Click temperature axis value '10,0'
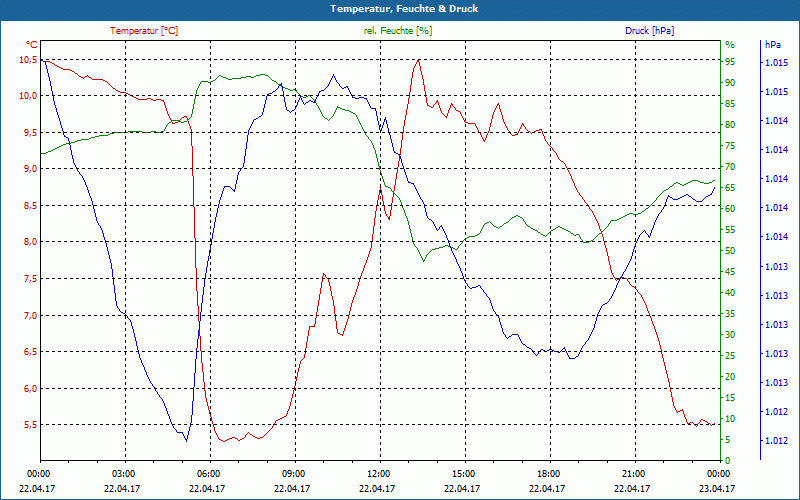 [28, 96]
